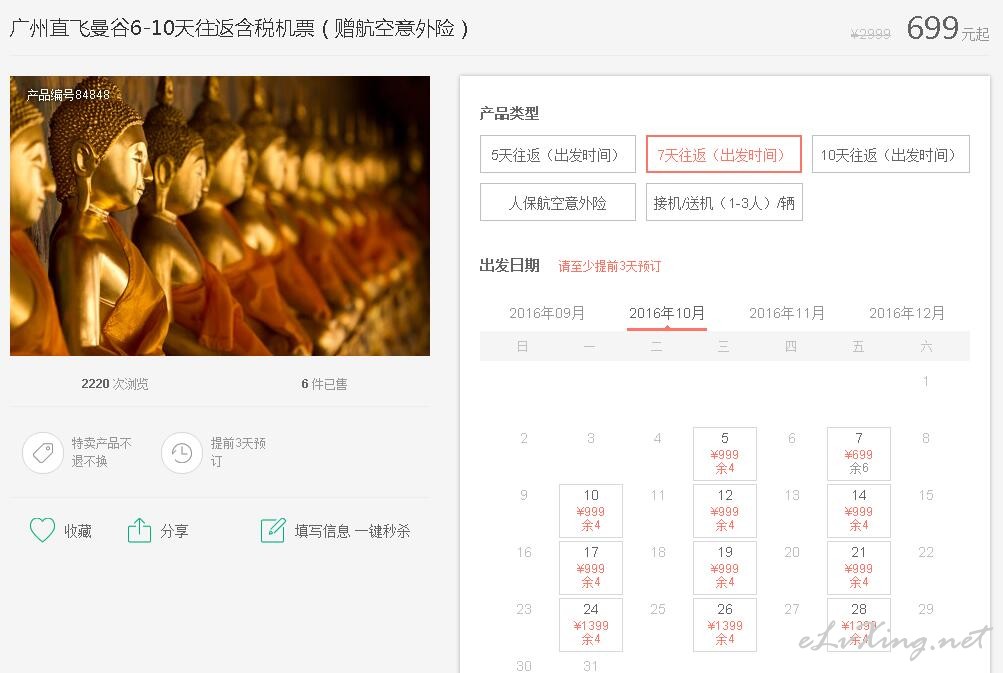Click the heart favorite icon
Image resolution: width=1003 pixels, height=673 pixels.
(42, 530)
